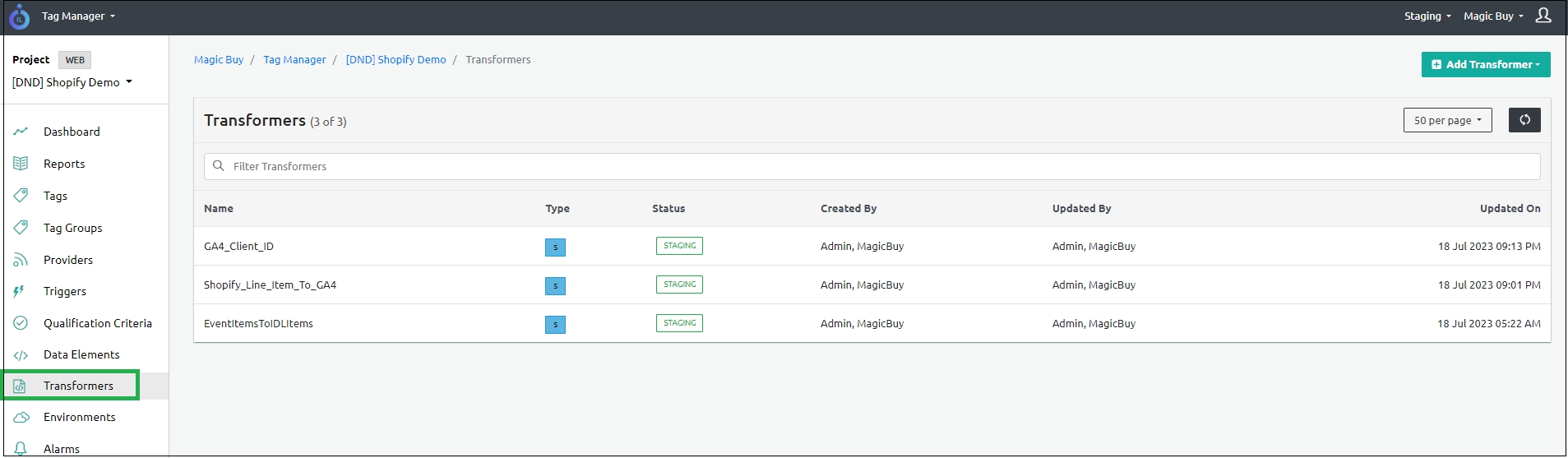Click the user profile icon
The image size is (1568, 458).
click(1543, 16)
